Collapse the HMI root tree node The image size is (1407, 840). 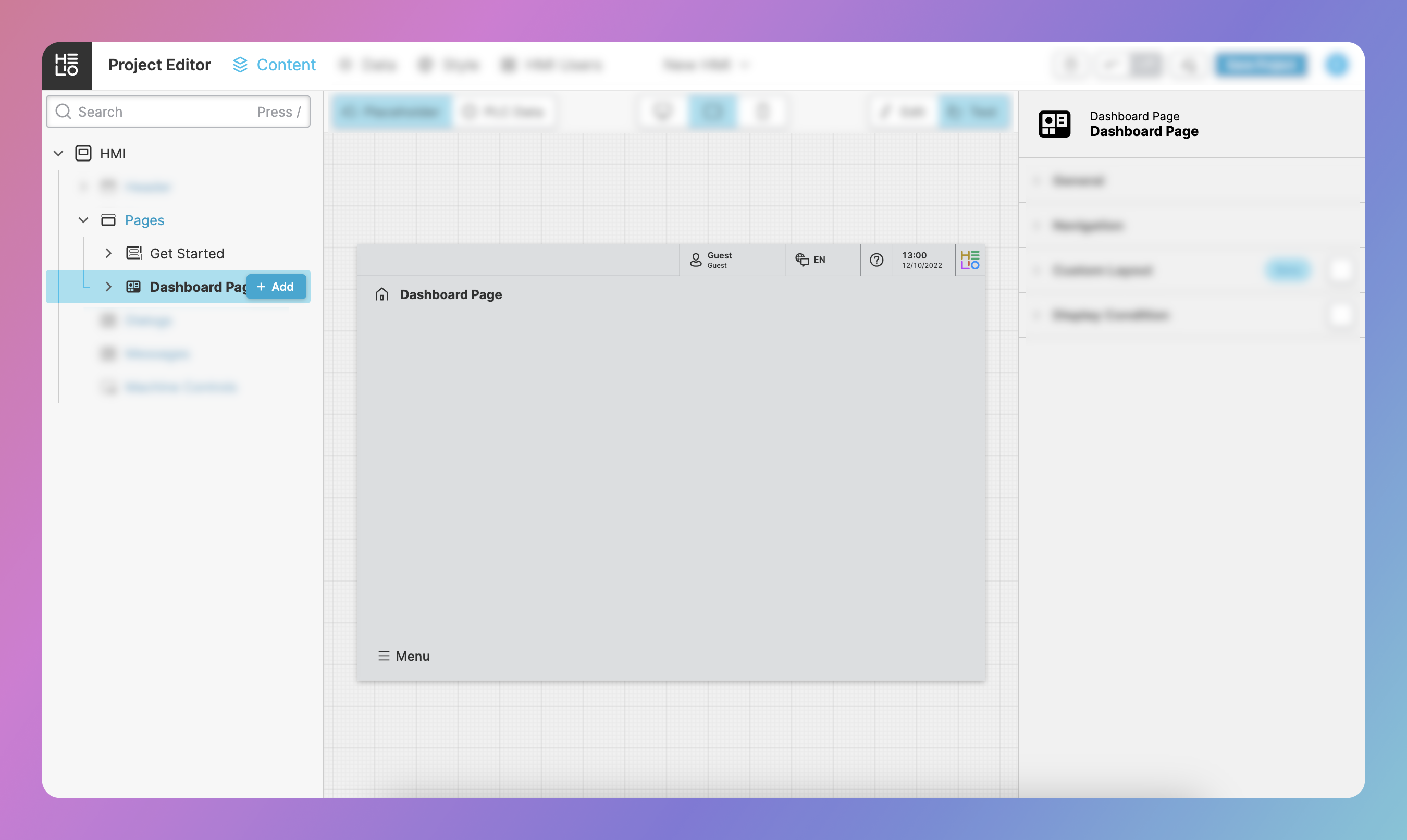(x=58, y=153)
